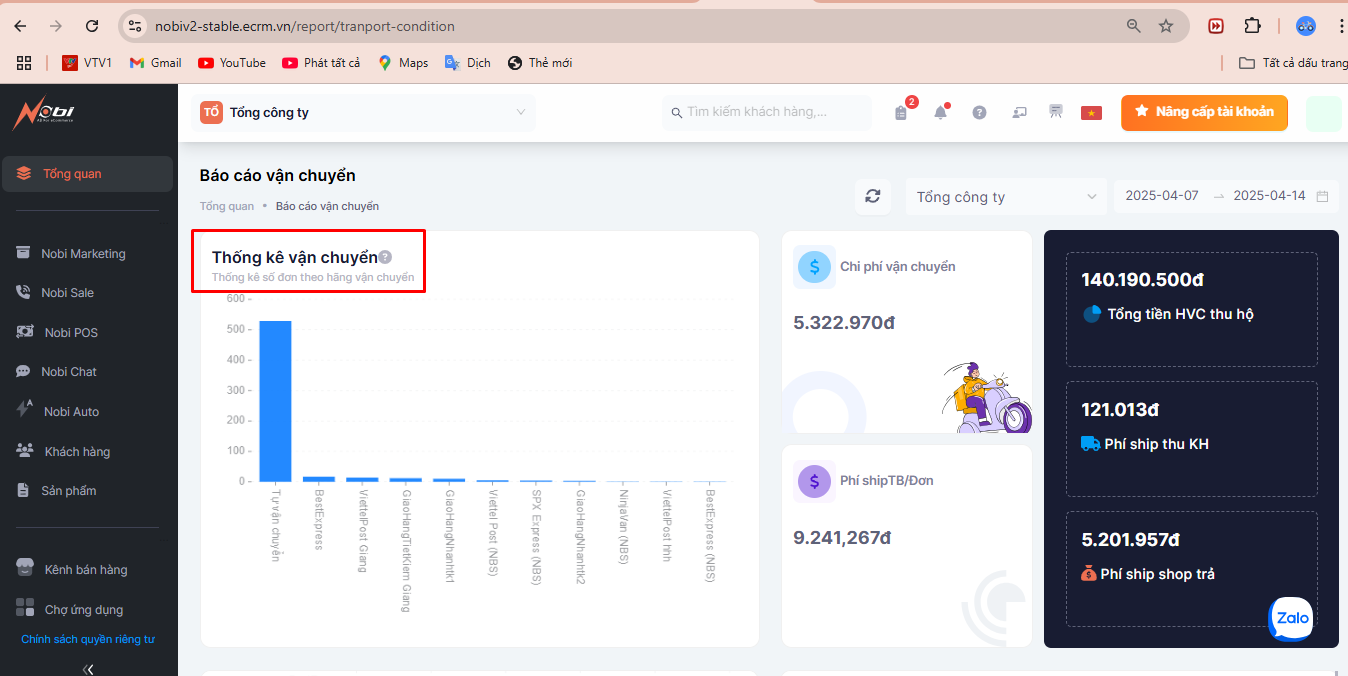Click the info icon beside Thống kê vận chuyển
The width and height of the screenshot is (1348, 676).
385,257
